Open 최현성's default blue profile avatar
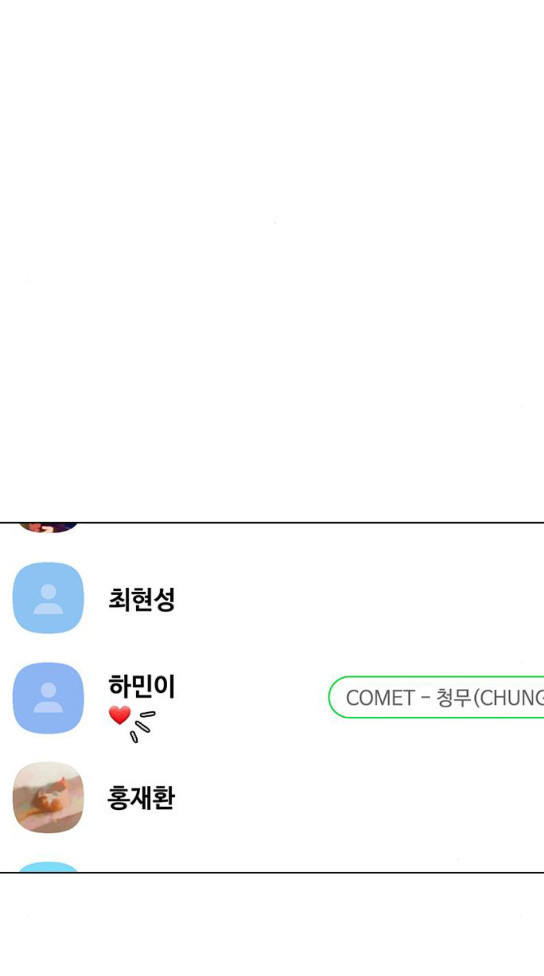The width and height of the screenshot is (544, 976). [48, 598]
